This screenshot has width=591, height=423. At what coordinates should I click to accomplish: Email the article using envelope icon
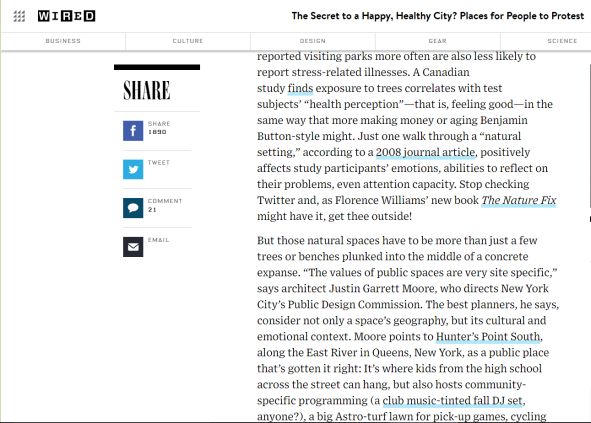133,247
